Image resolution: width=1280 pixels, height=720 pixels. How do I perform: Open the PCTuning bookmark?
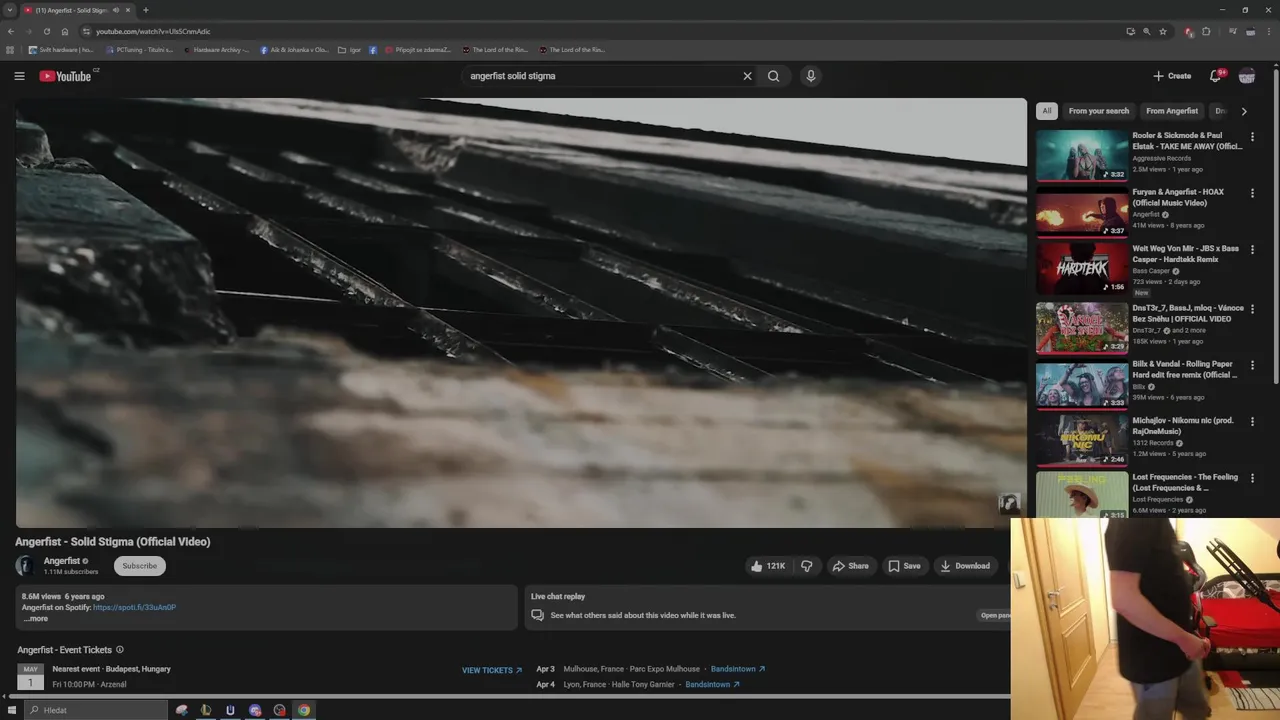click(x=139, y=50)
